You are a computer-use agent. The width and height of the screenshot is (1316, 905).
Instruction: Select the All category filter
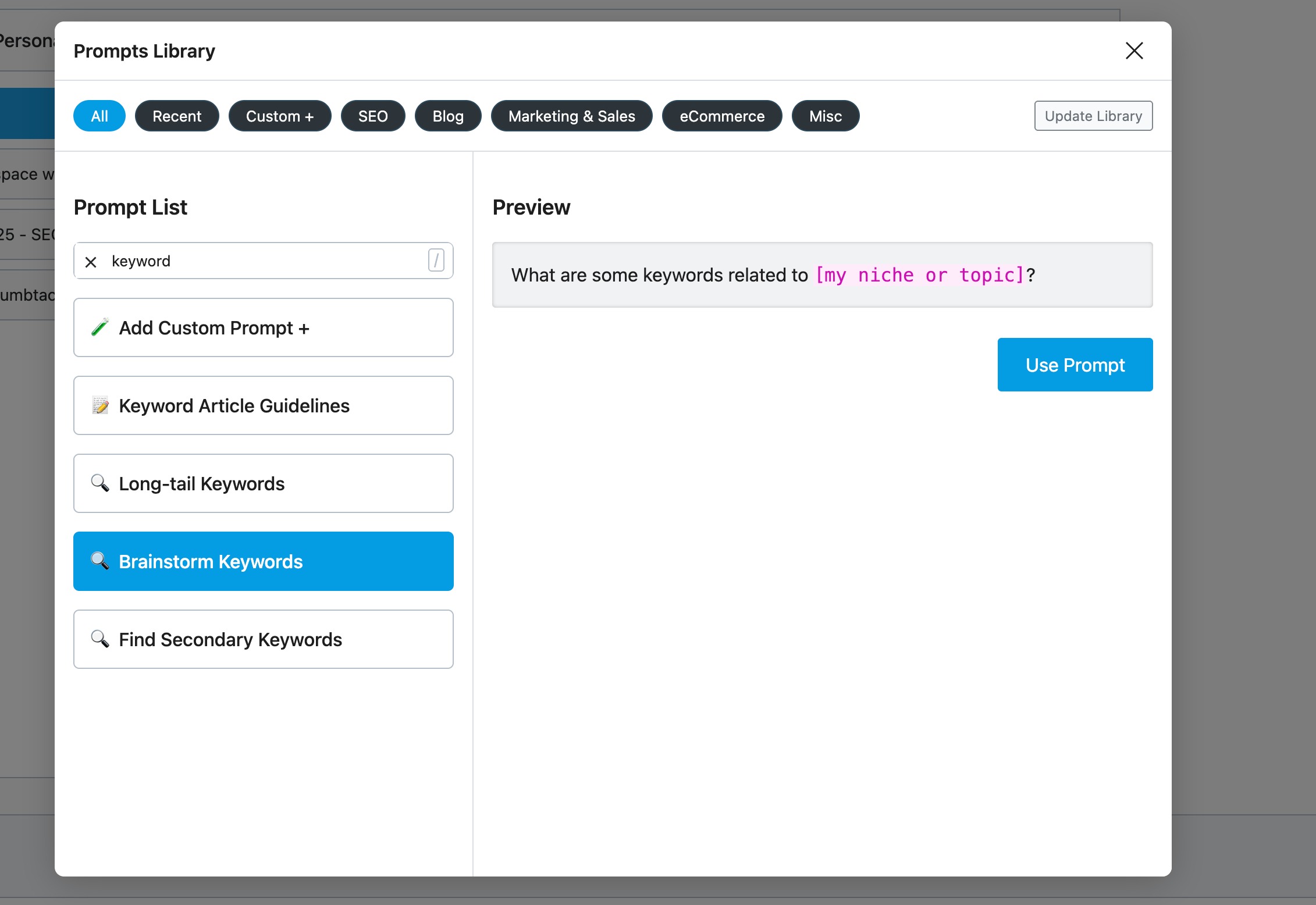99,116
